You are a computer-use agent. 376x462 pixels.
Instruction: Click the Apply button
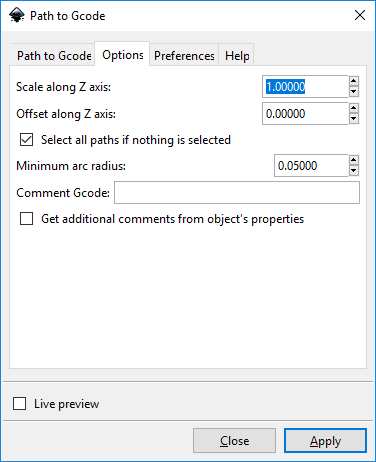coord(325,441)
